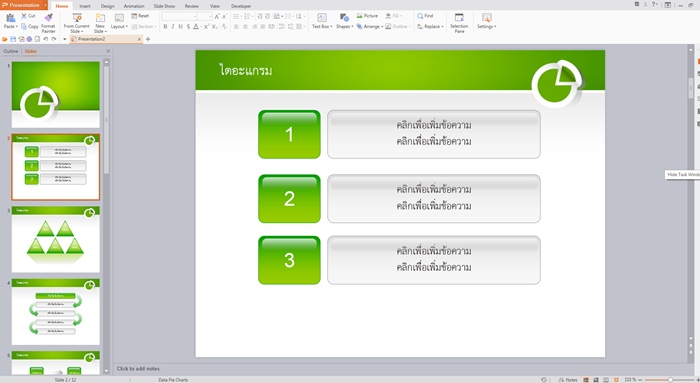700x383 pixels.
Task: Toggle Bold formatting
Action: [x=165, y=27]
